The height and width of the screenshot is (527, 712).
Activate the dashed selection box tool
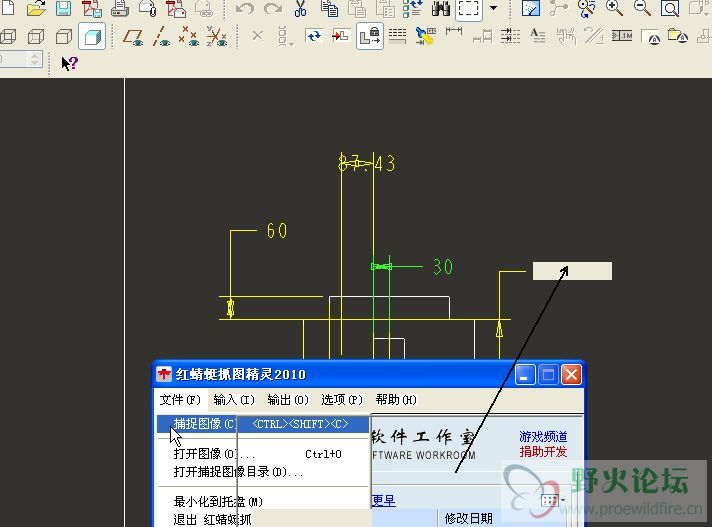468,9
